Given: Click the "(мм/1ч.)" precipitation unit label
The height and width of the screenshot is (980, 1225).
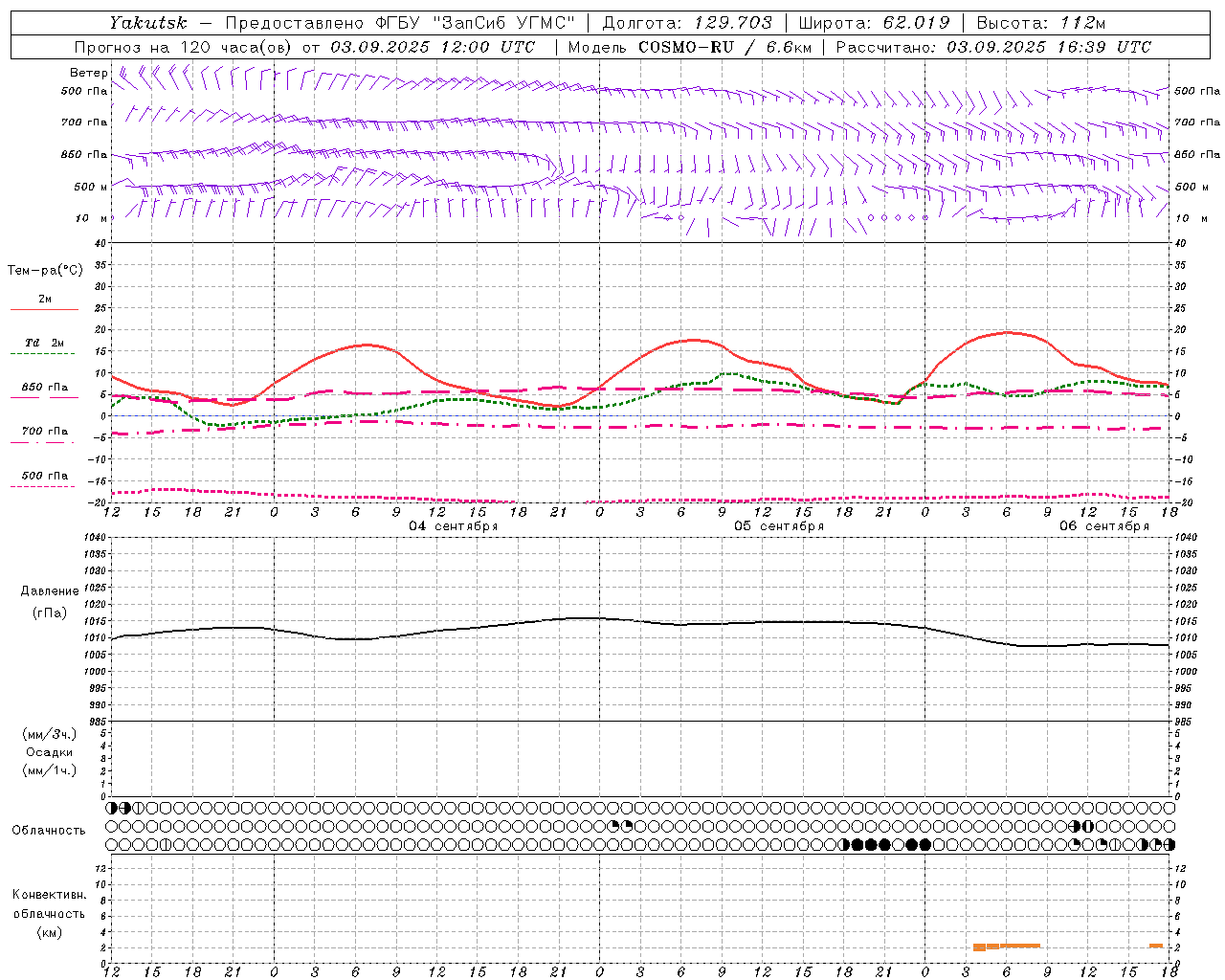Looking at the screenshot, I should pos(50,770).
